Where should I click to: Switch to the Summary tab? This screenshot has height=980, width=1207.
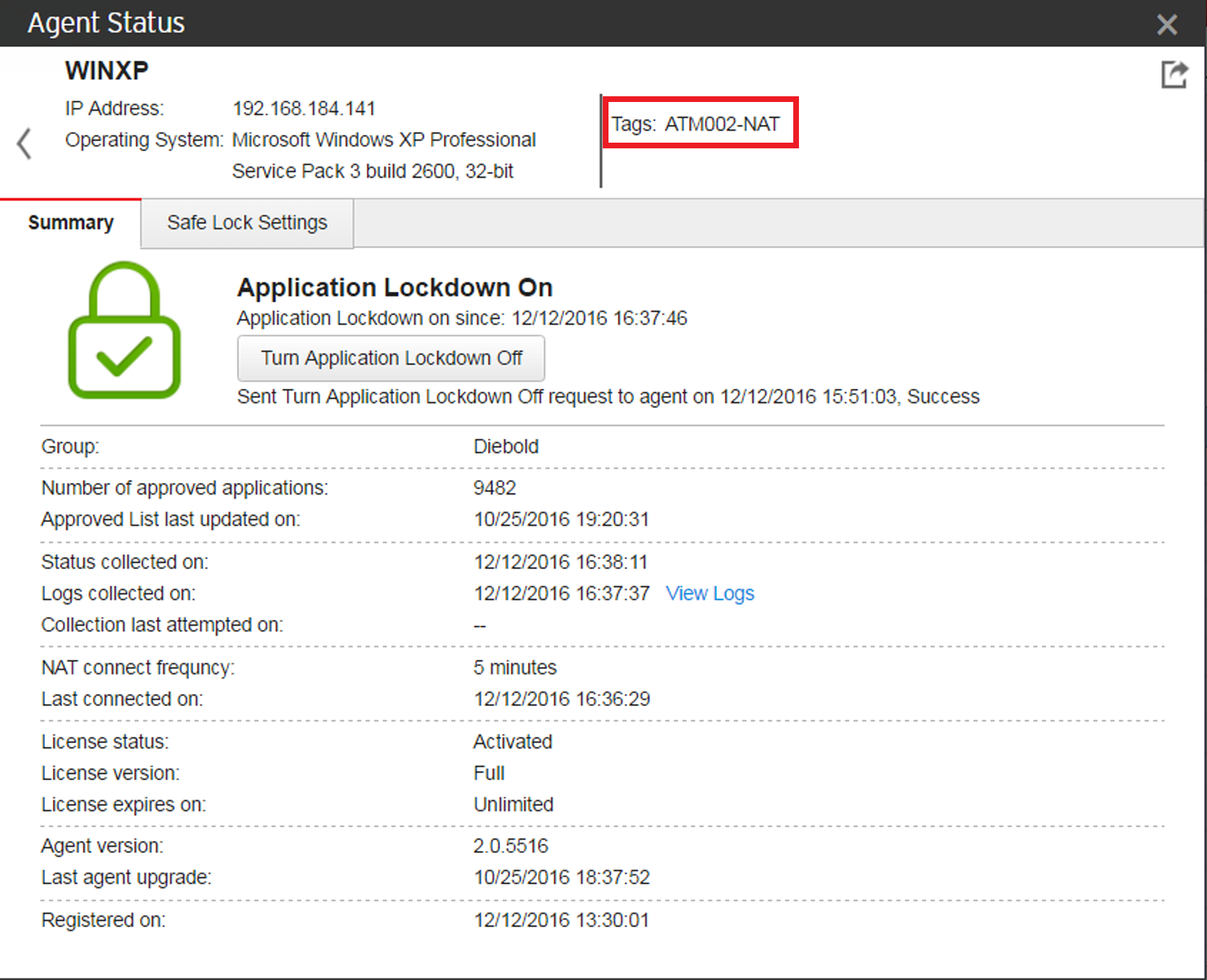pyautogui.click(x=71, y=223)
